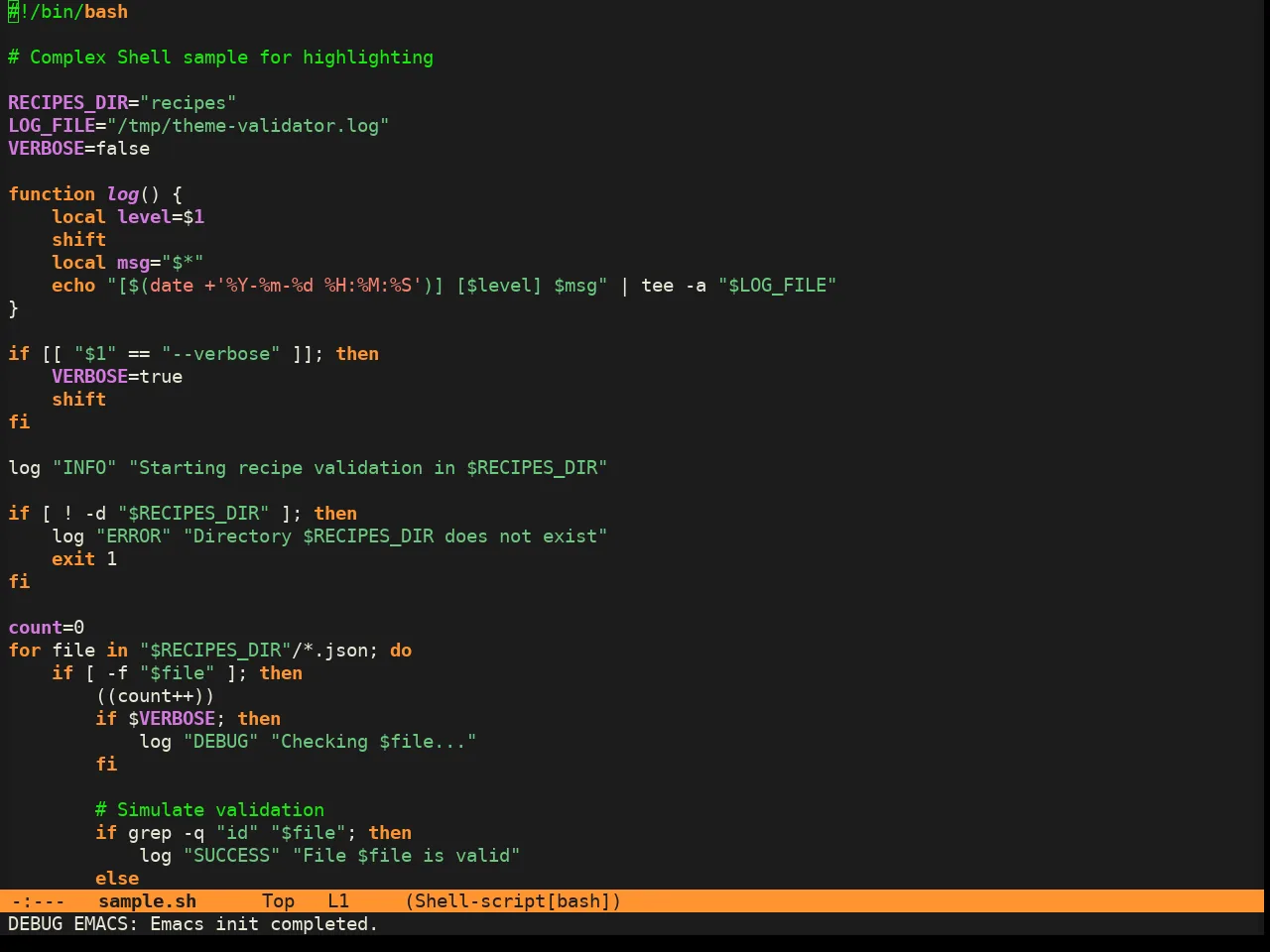Viewport: 1270px width, 952px height.
Task: Click "Directory $RECIPES_DIR does not exist" string
Action: [x=395, y=536]
